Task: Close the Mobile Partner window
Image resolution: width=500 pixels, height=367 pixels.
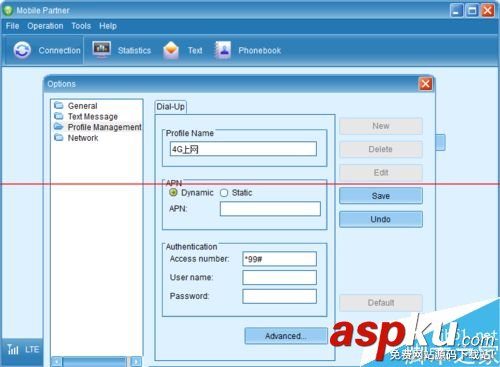Action: [x=488, y=10]
